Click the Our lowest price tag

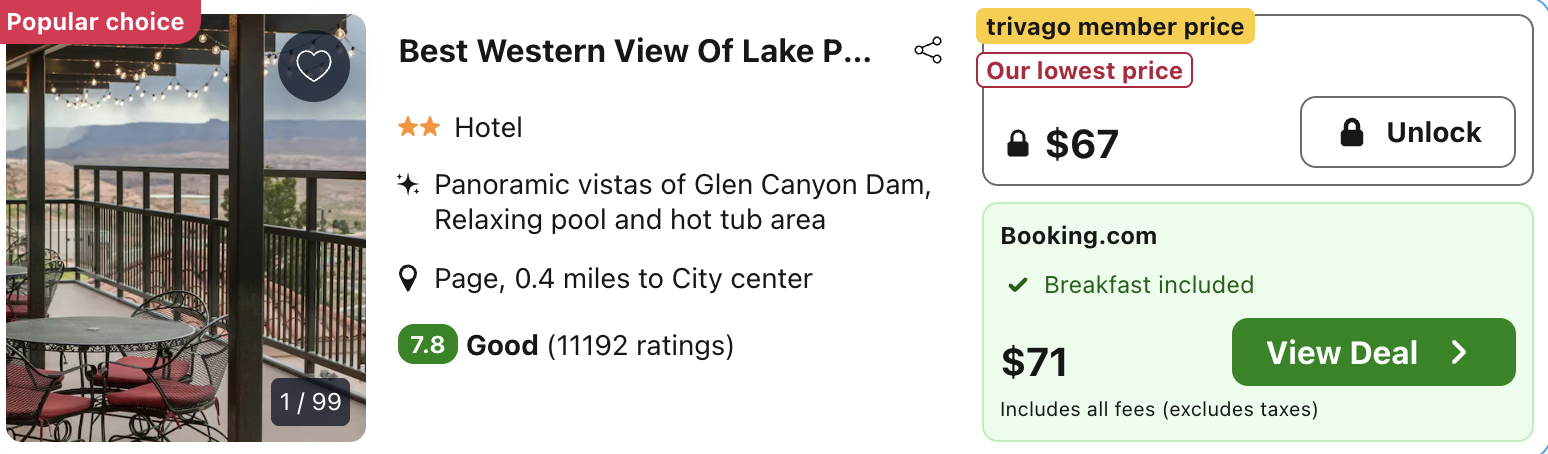pos(1085,71)
